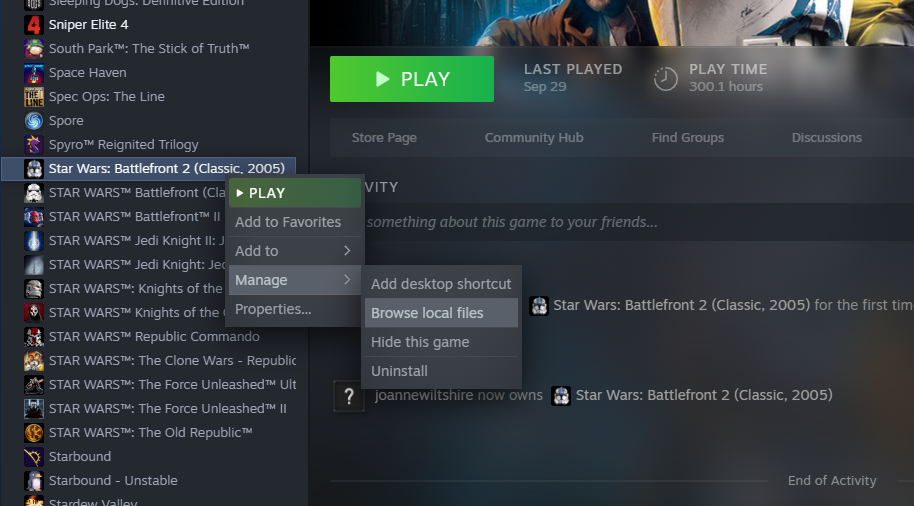Click the STAR WARS Battlefront (Classic) stormtrooper icon
Viewport: 914px width, 506px height.
coord(34,192)
